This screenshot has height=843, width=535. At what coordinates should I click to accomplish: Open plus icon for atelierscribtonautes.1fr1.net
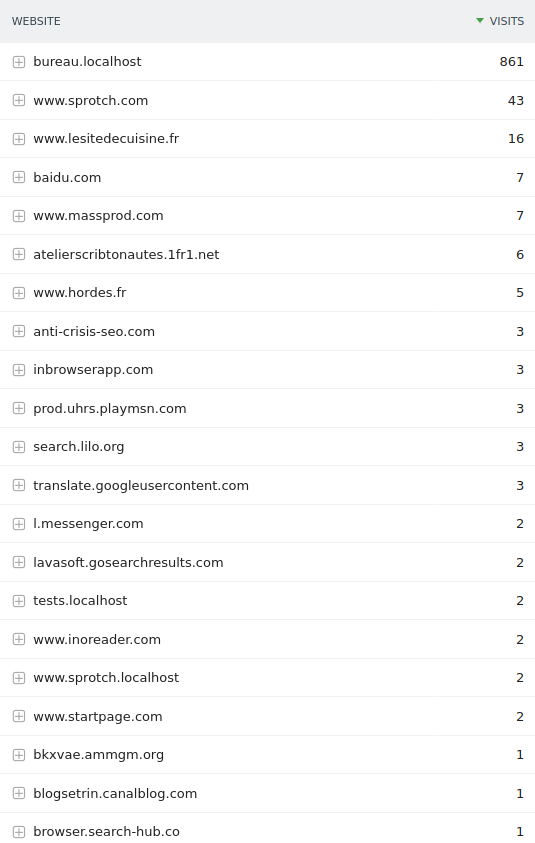[19, 254]
